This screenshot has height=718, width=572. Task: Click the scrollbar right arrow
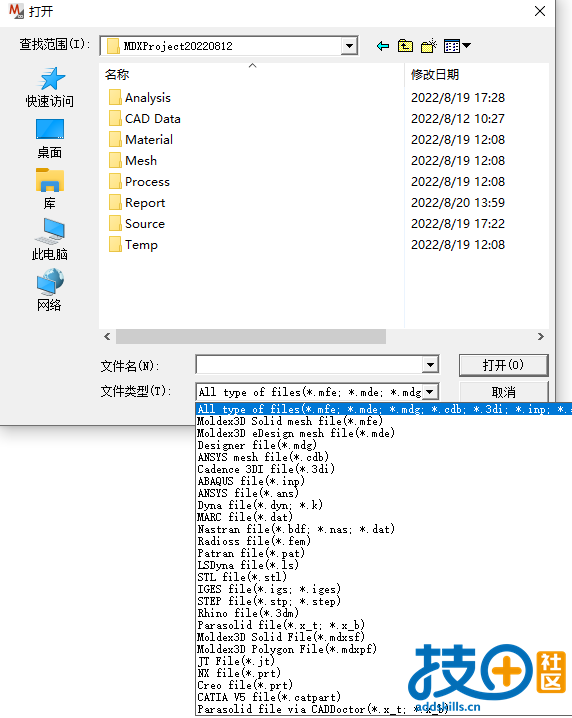point(540,337)
